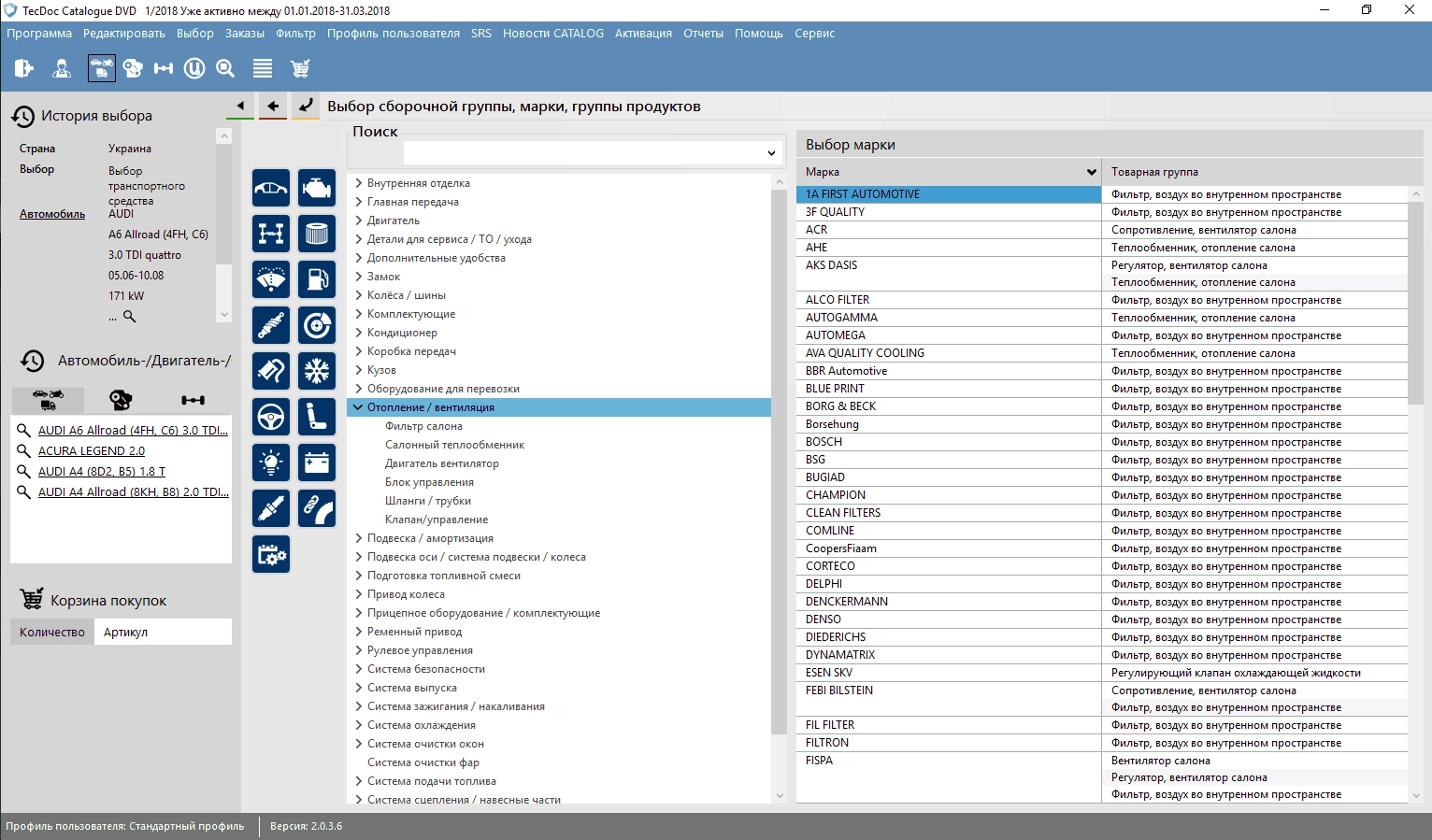Select the brake disc category icon
Viewport: 1432px width, 840px height.
pos(317,325)
